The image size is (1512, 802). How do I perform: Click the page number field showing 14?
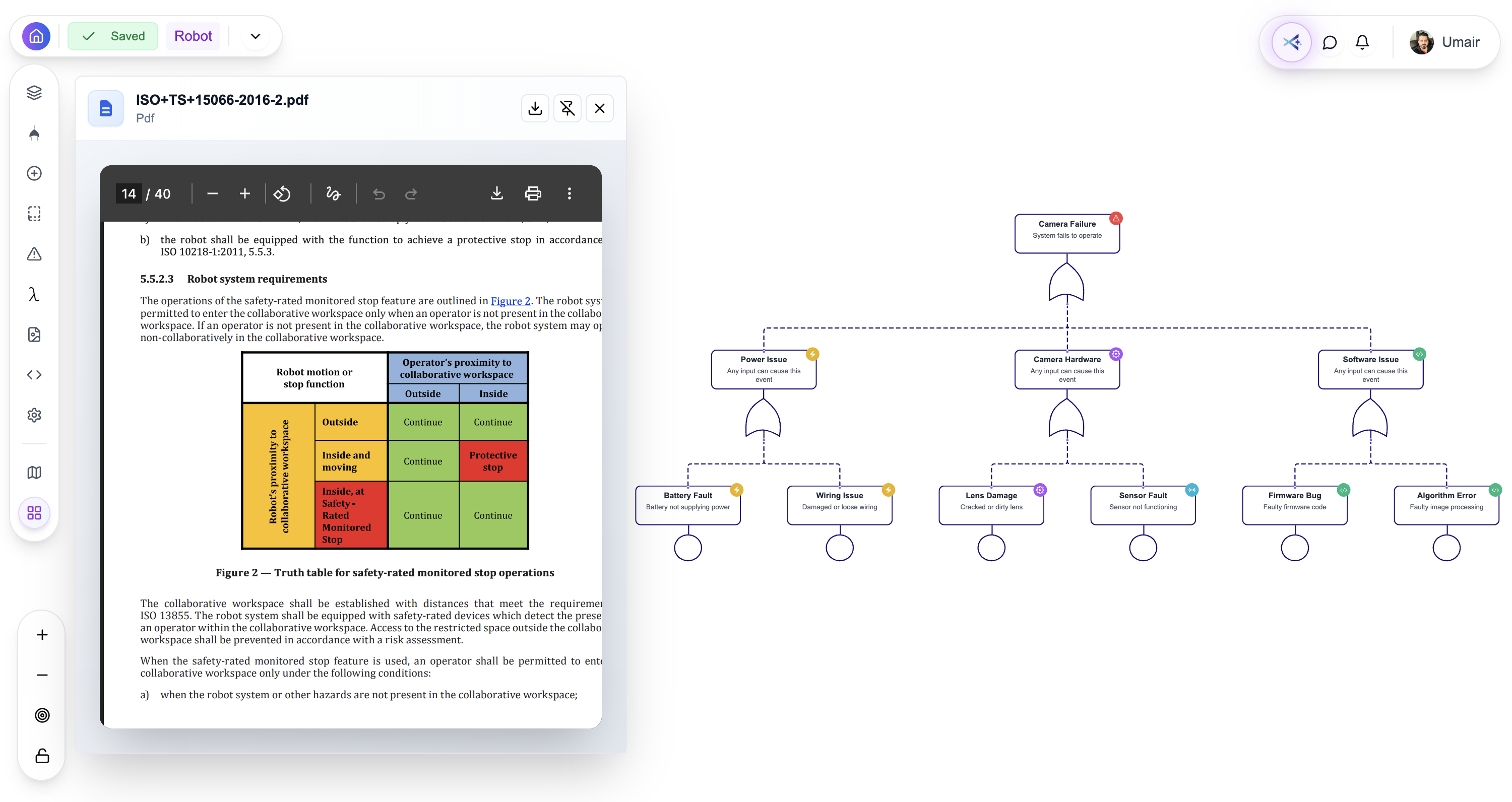pos(129,193)
